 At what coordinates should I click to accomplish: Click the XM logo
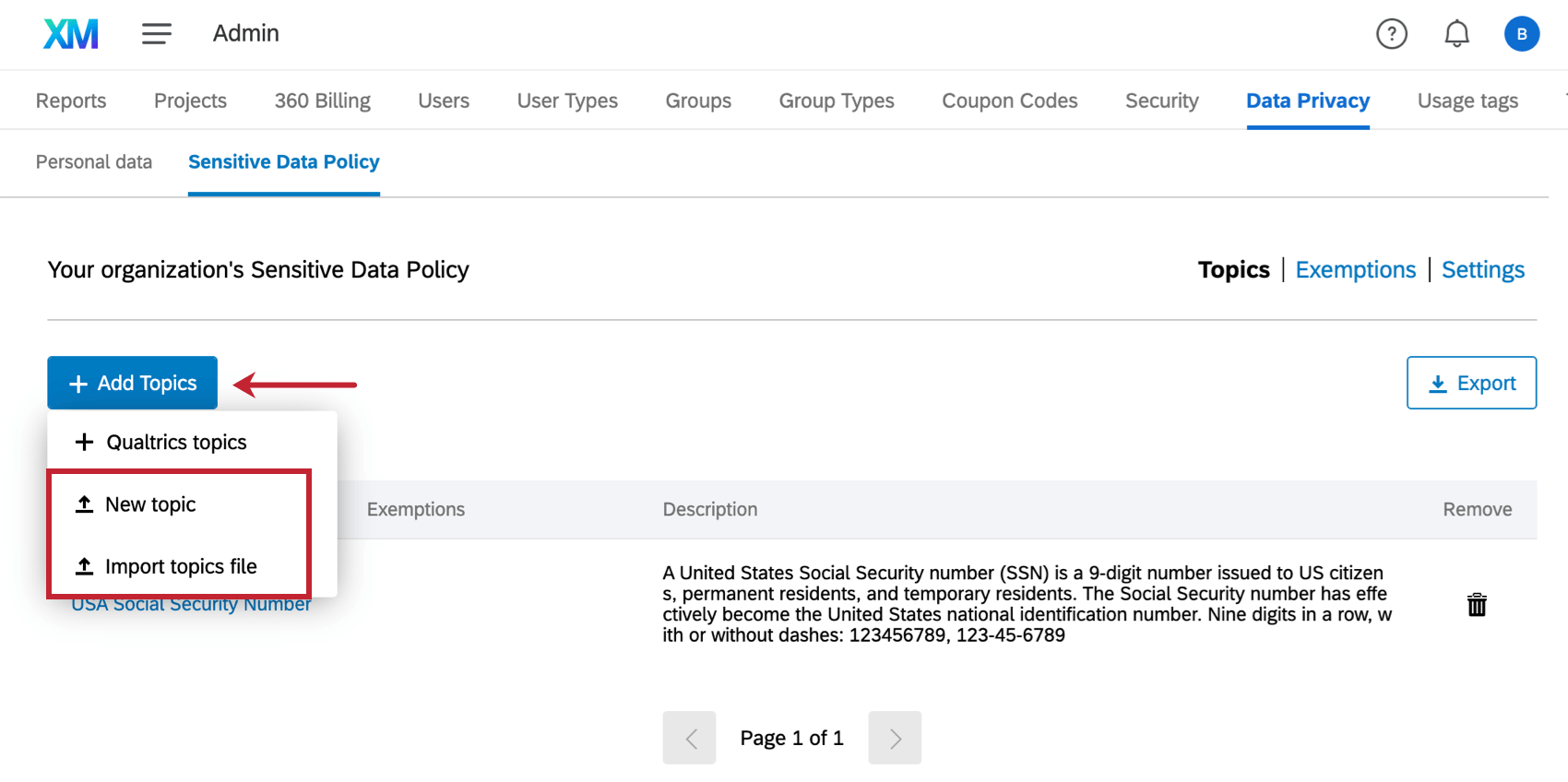(71, 34)
